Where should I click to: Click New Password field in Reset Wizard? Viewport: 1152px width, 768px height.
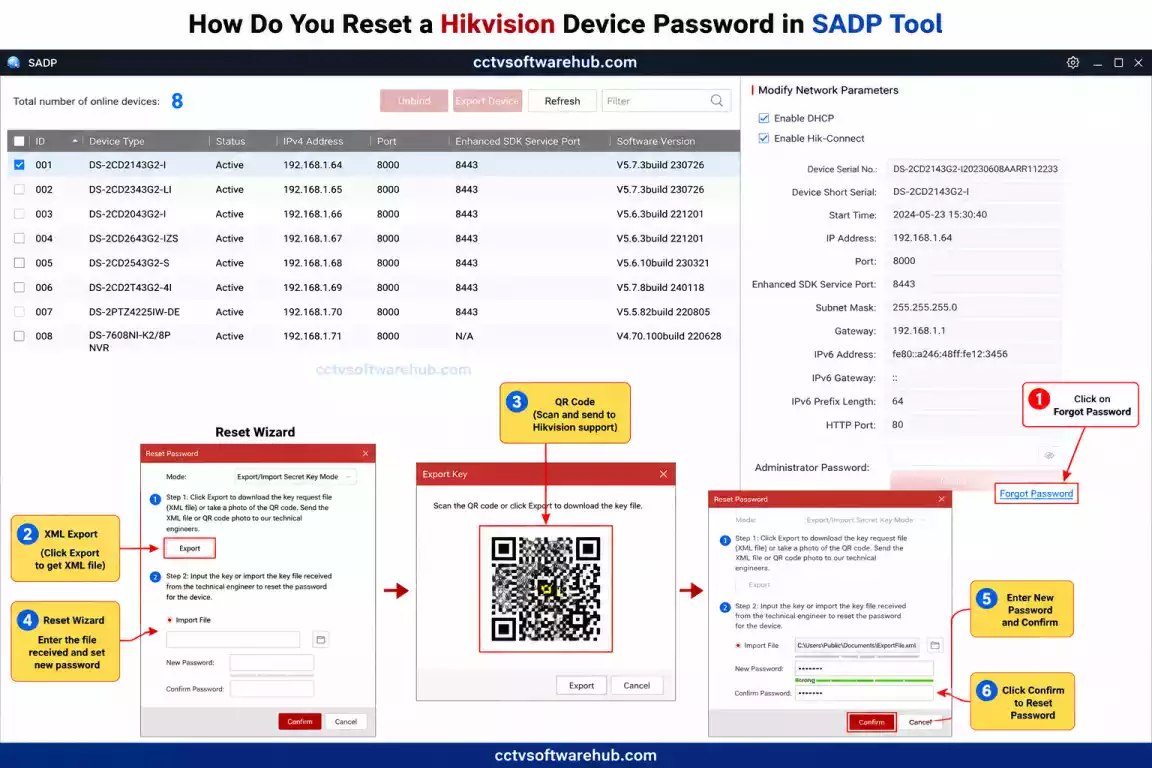pyautogui.click(x=272, y=663)
